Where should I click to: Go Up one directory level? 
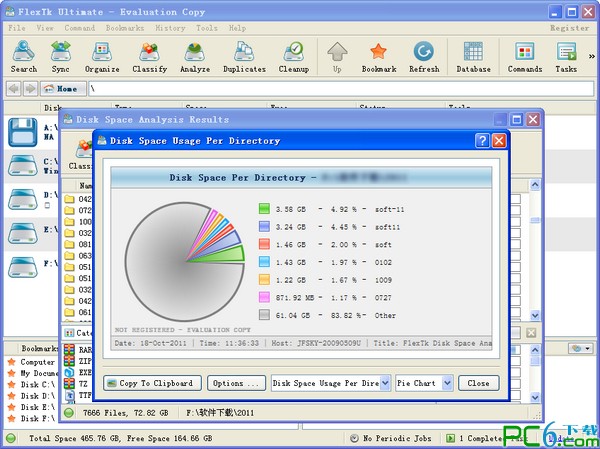click(x=337, y=57)
